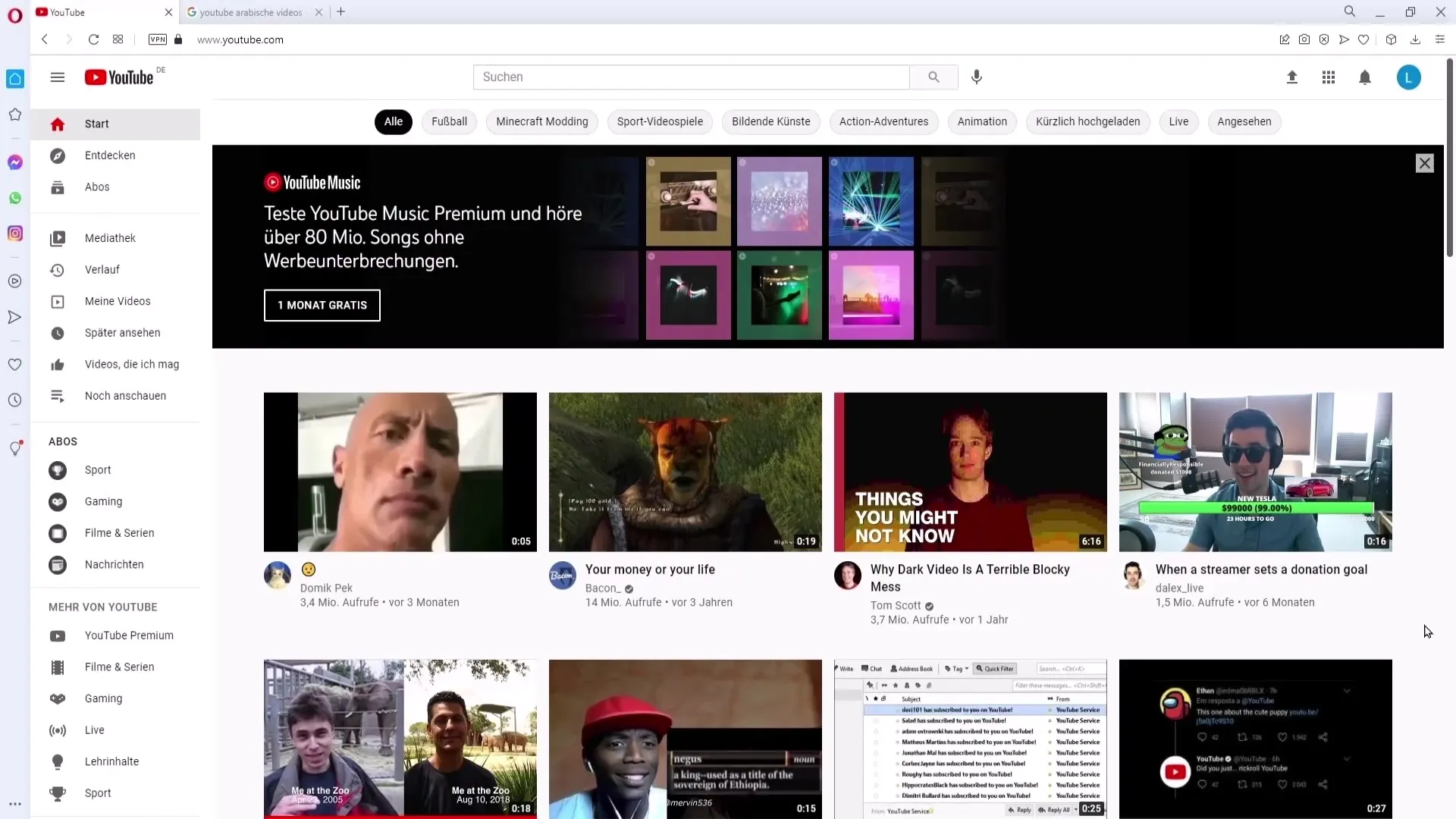Open Start in the sidebar
The width and height of the screenshot is (1456, 819).
click(115, 124)
